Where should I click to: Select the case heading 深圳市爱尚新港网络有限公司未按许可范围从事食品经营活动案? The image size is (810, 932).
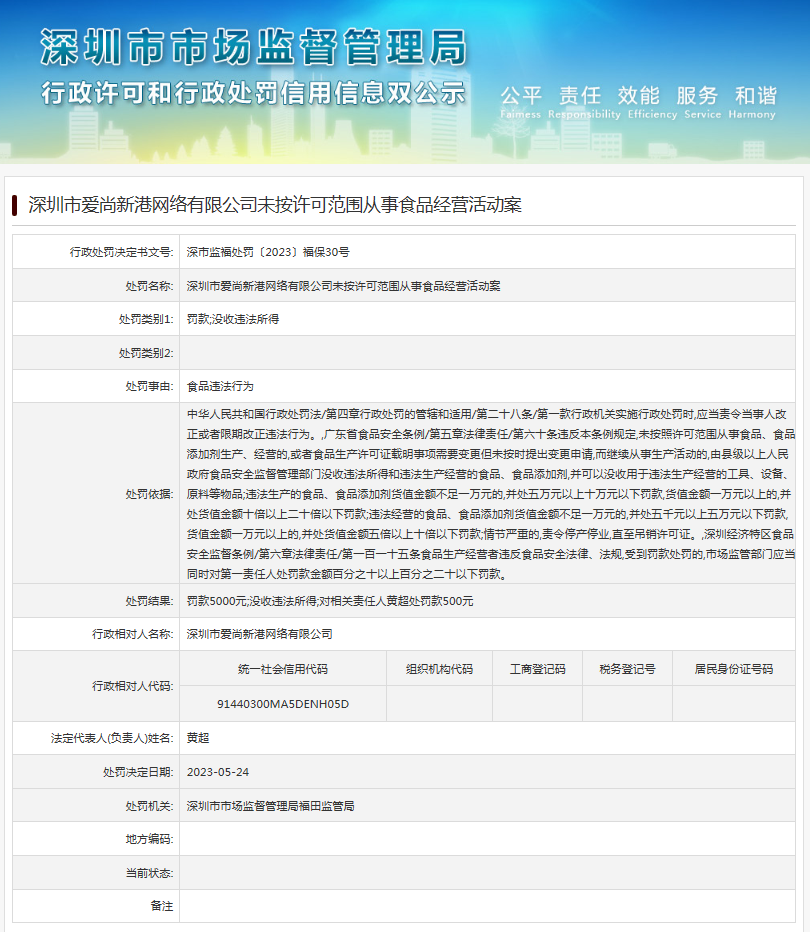click(x=275, y=206)
